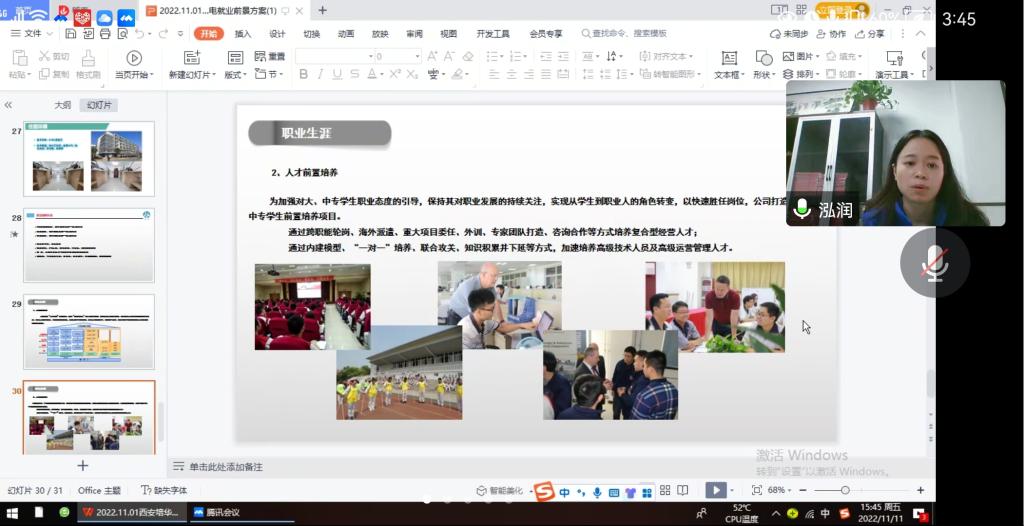Toggle the muted microphone button

(x=934, y=263)
